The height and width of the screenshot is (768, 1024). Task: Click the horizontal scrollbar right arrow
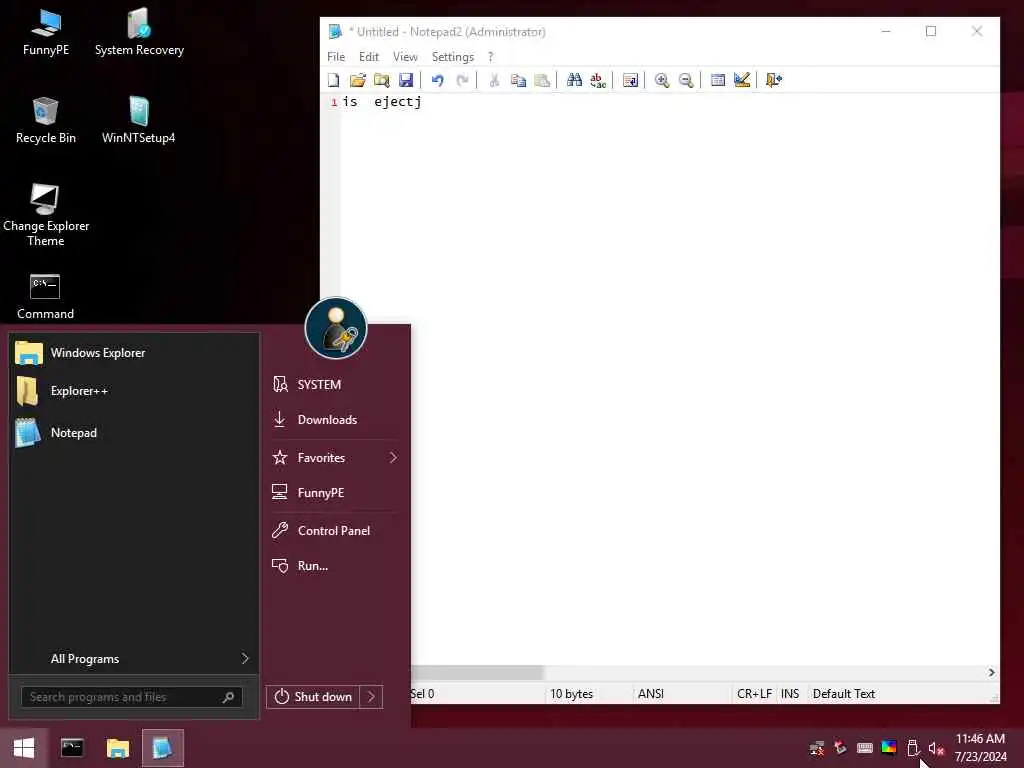(991, 673)
